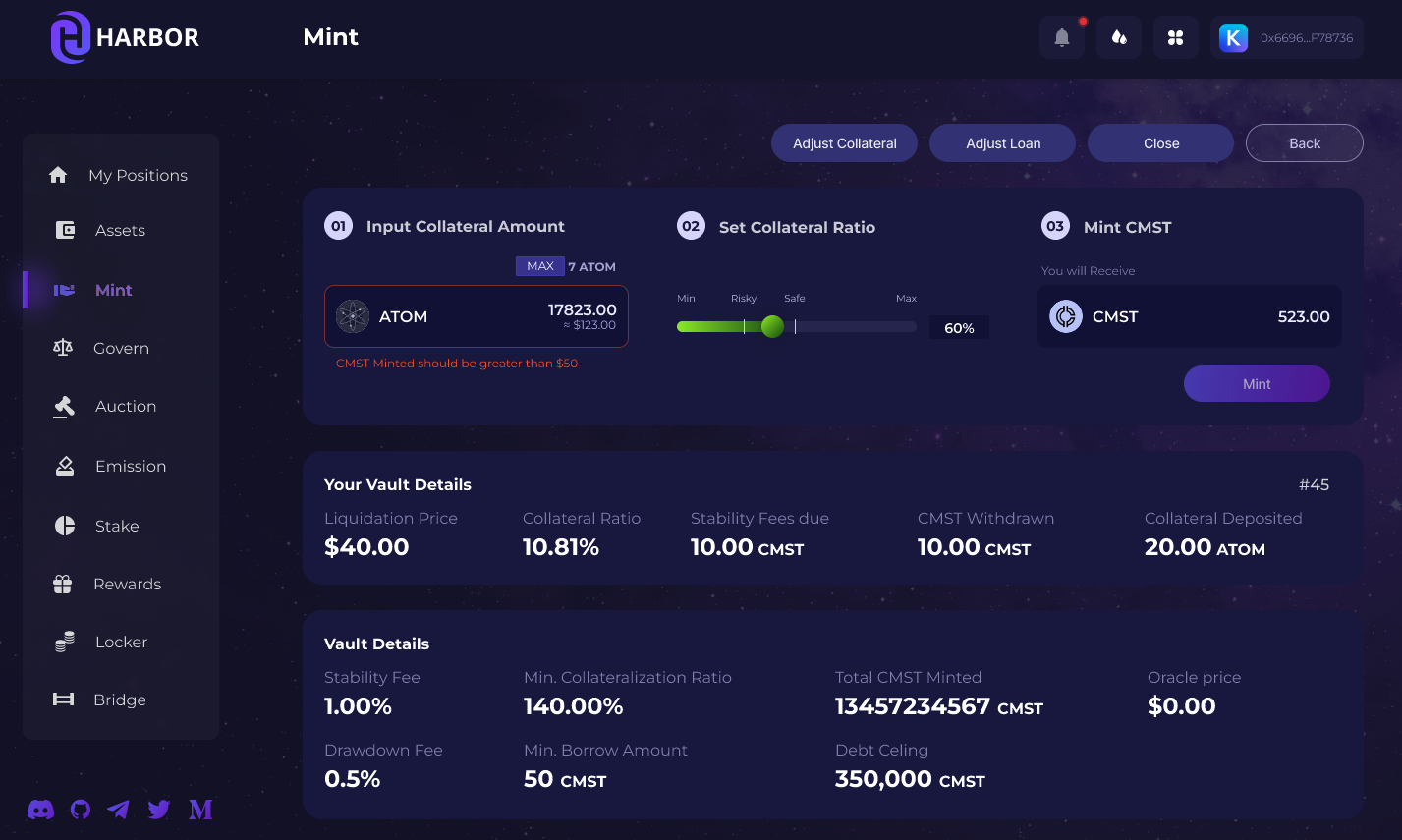This screenshot has width=1402, height=840.
Task: Switch to Adjust Collateral
Action: click(x=844, y=142)
